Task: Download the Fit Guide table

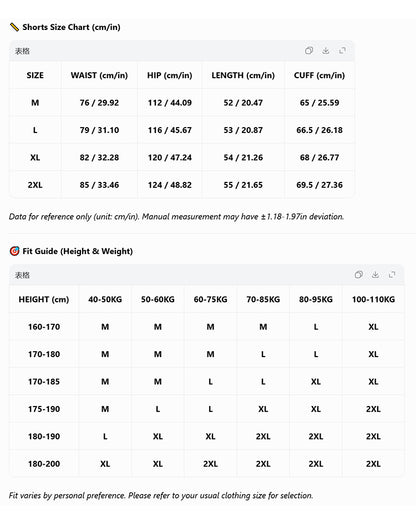Action: pos(375,275)
